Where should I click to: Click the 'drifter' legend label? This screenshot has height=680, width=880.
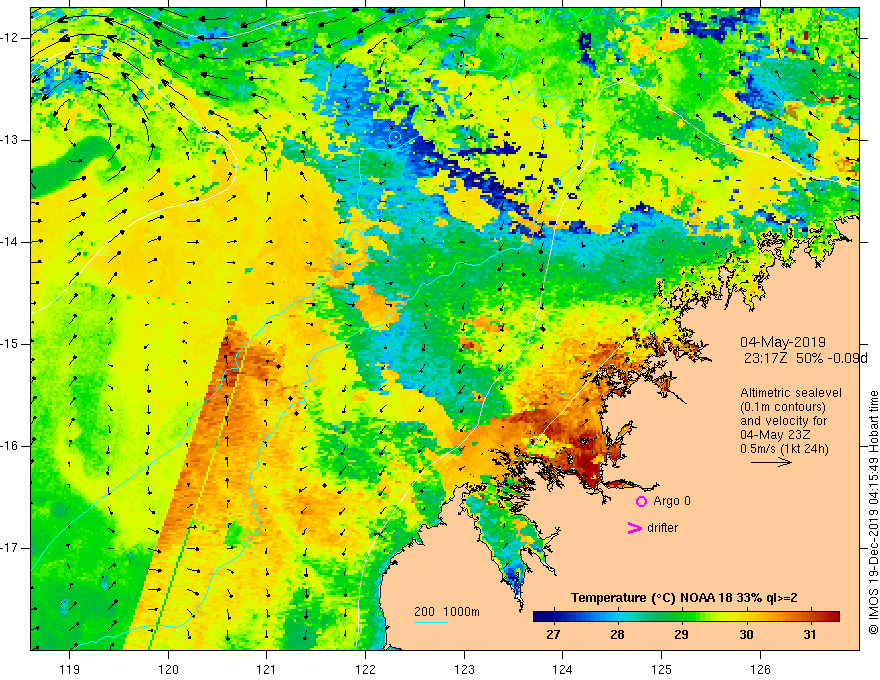[662, 528]
